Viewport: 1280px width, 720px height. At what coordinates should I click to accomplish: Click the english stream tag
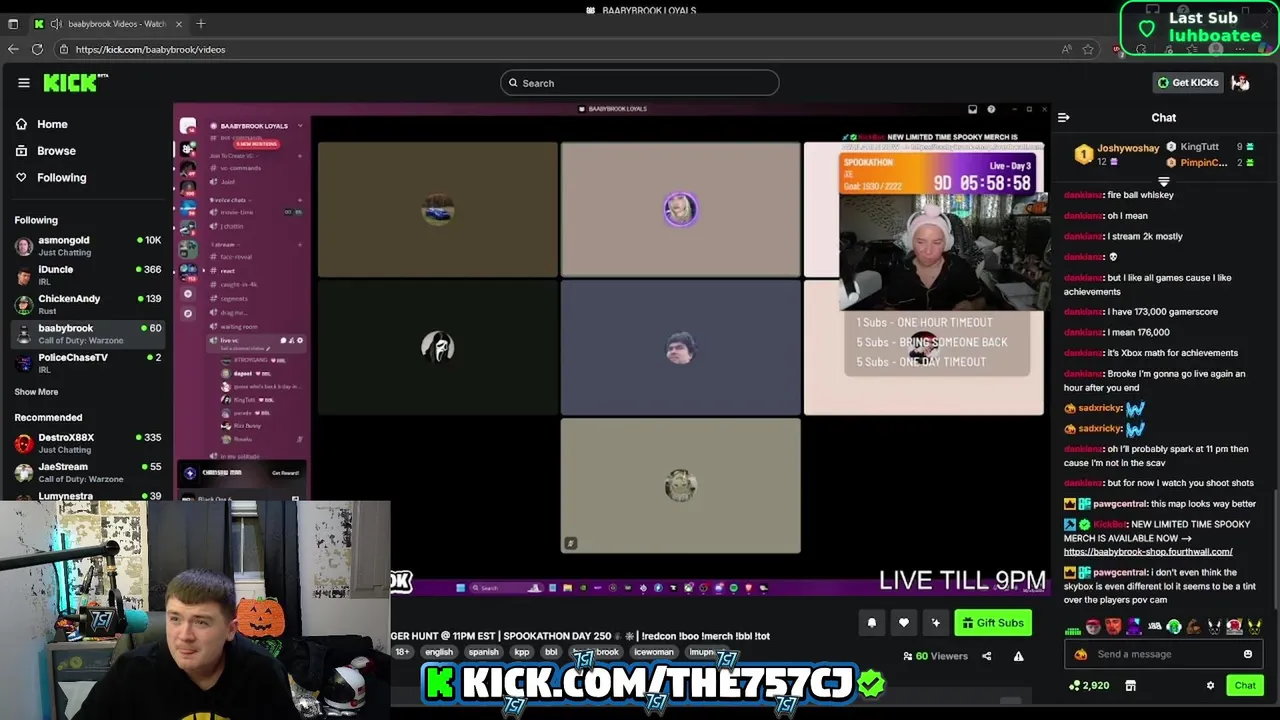(439, 652)
